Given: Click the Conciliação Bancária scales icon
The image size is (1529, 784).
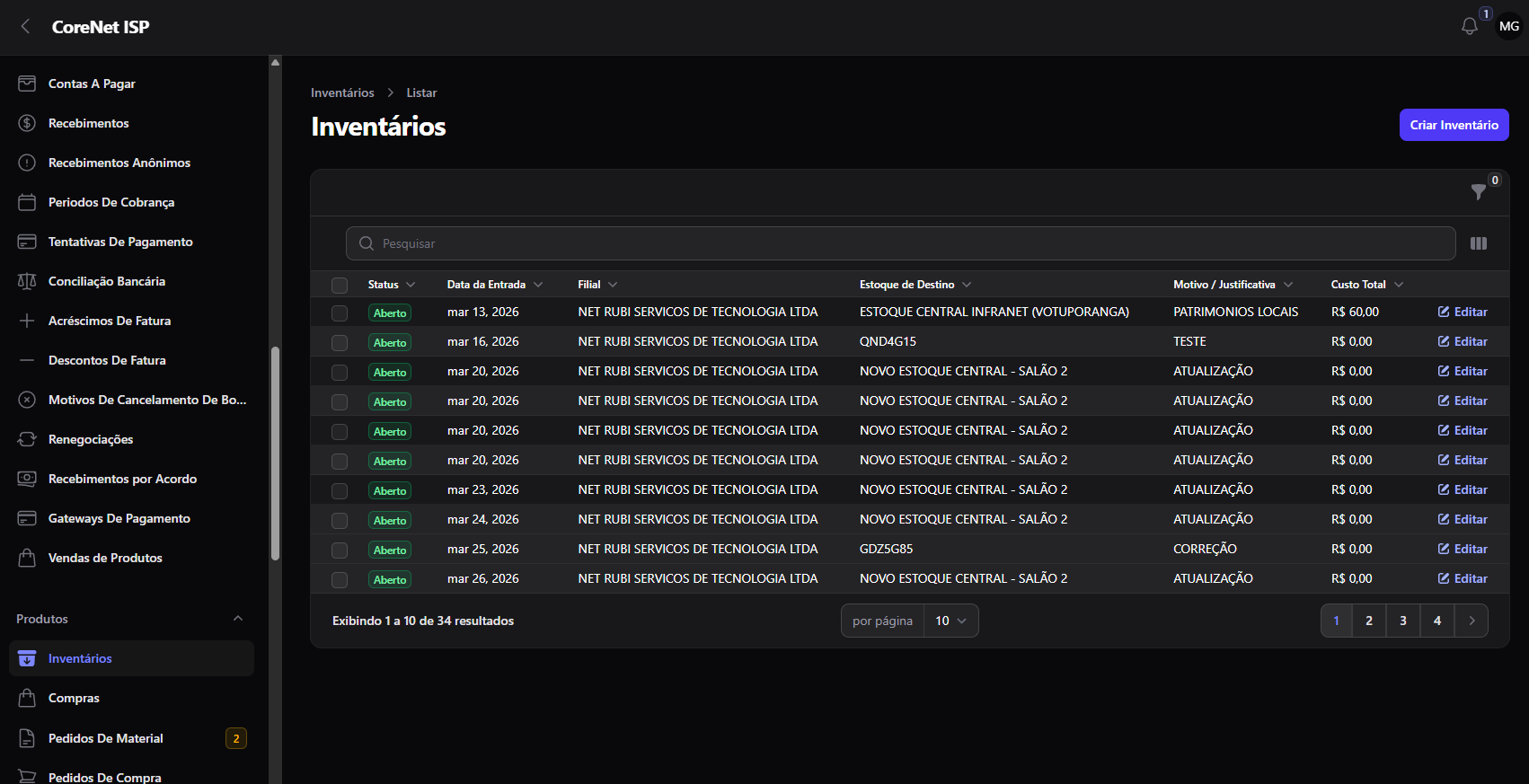Looking at the screenshot, I should (x=27, y=281).
